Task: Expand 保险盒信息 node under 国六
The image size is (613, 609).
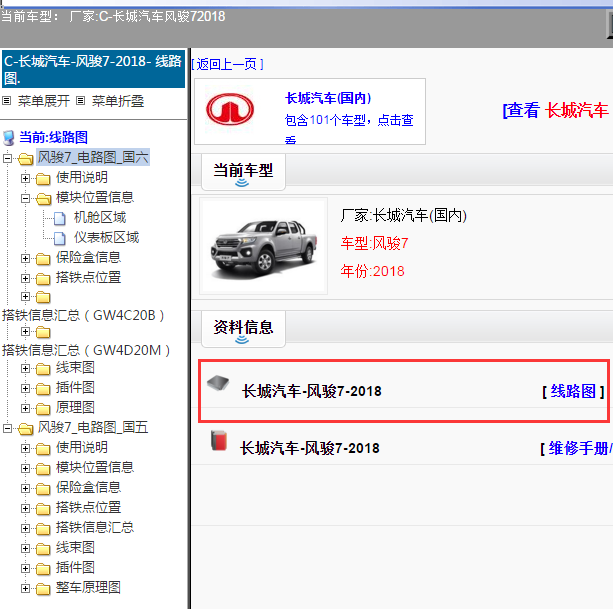Action: point(25,258)
